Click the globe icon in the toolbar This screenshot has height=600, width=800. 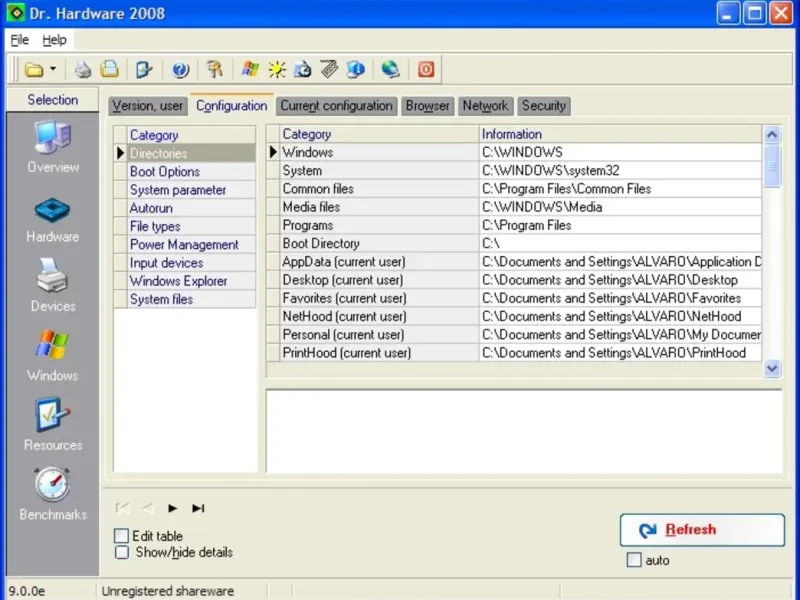pyautogui.click(x=390, y=70)
